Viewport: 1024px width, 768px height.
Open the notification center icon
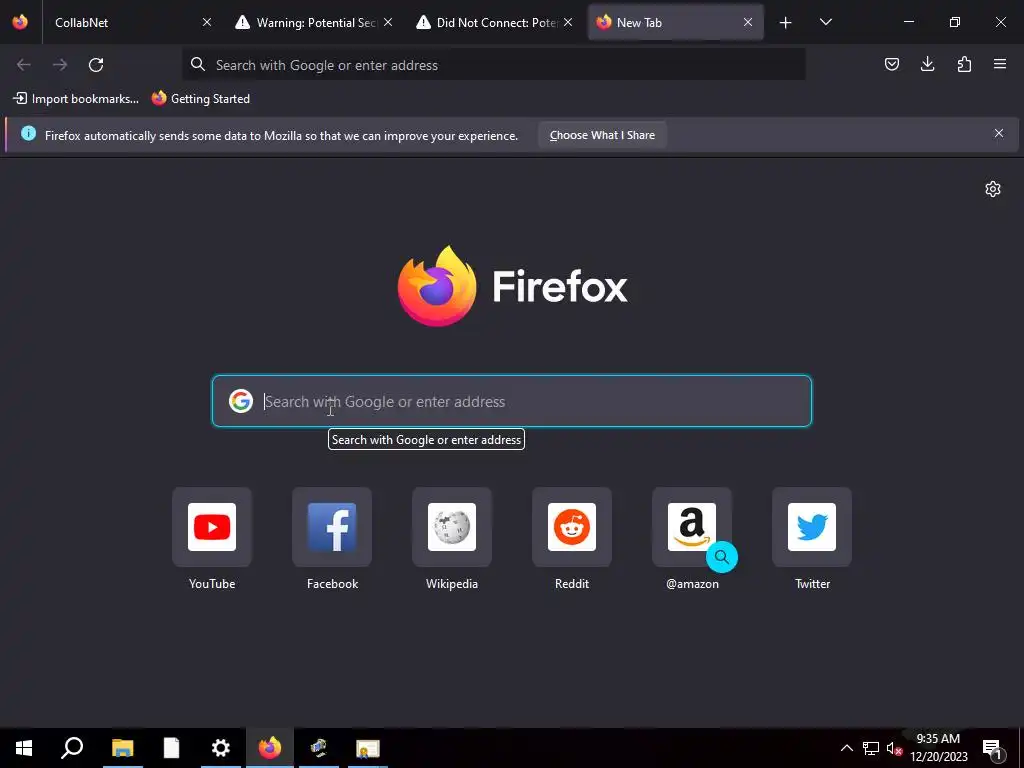point(993,748)
